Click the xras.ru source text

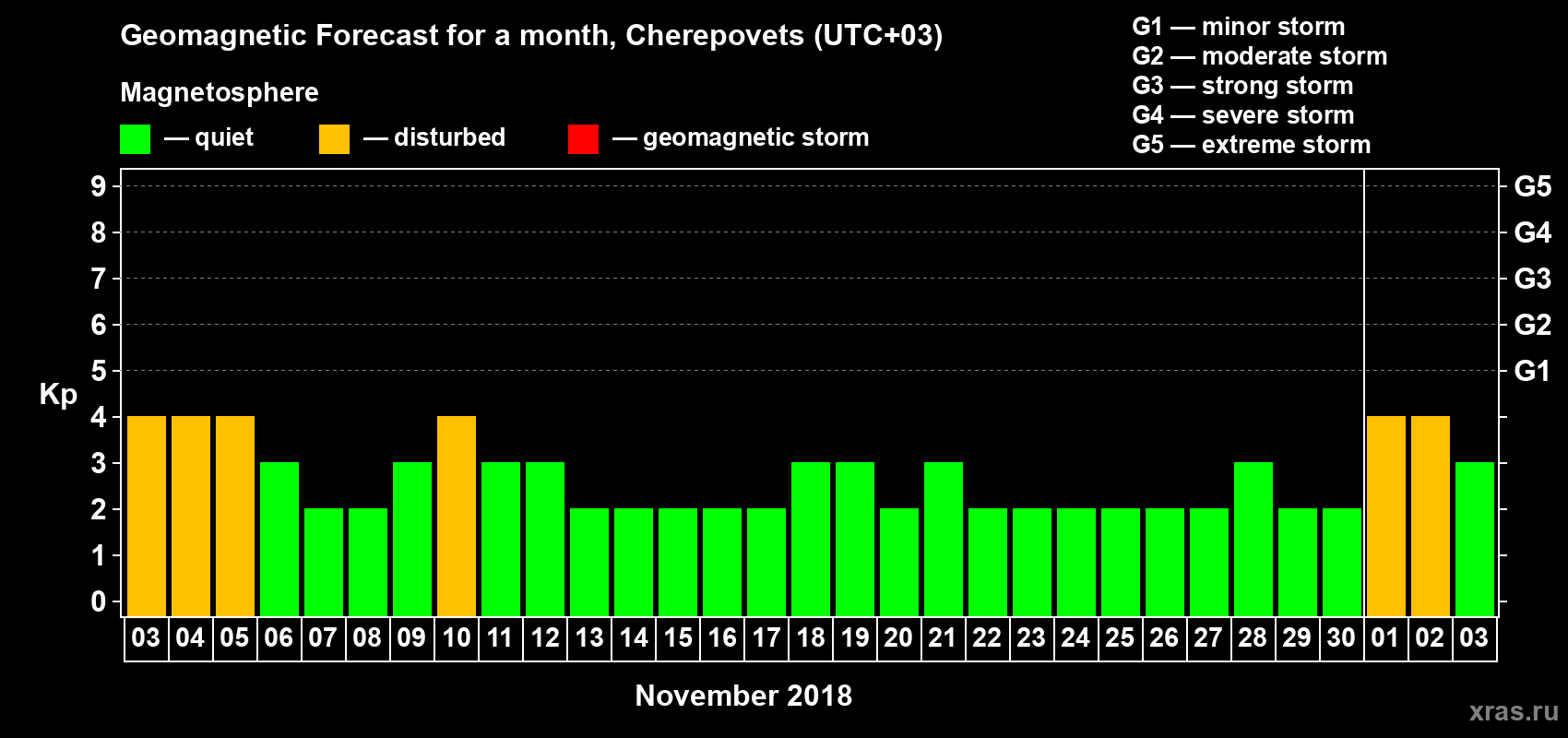1514,711
